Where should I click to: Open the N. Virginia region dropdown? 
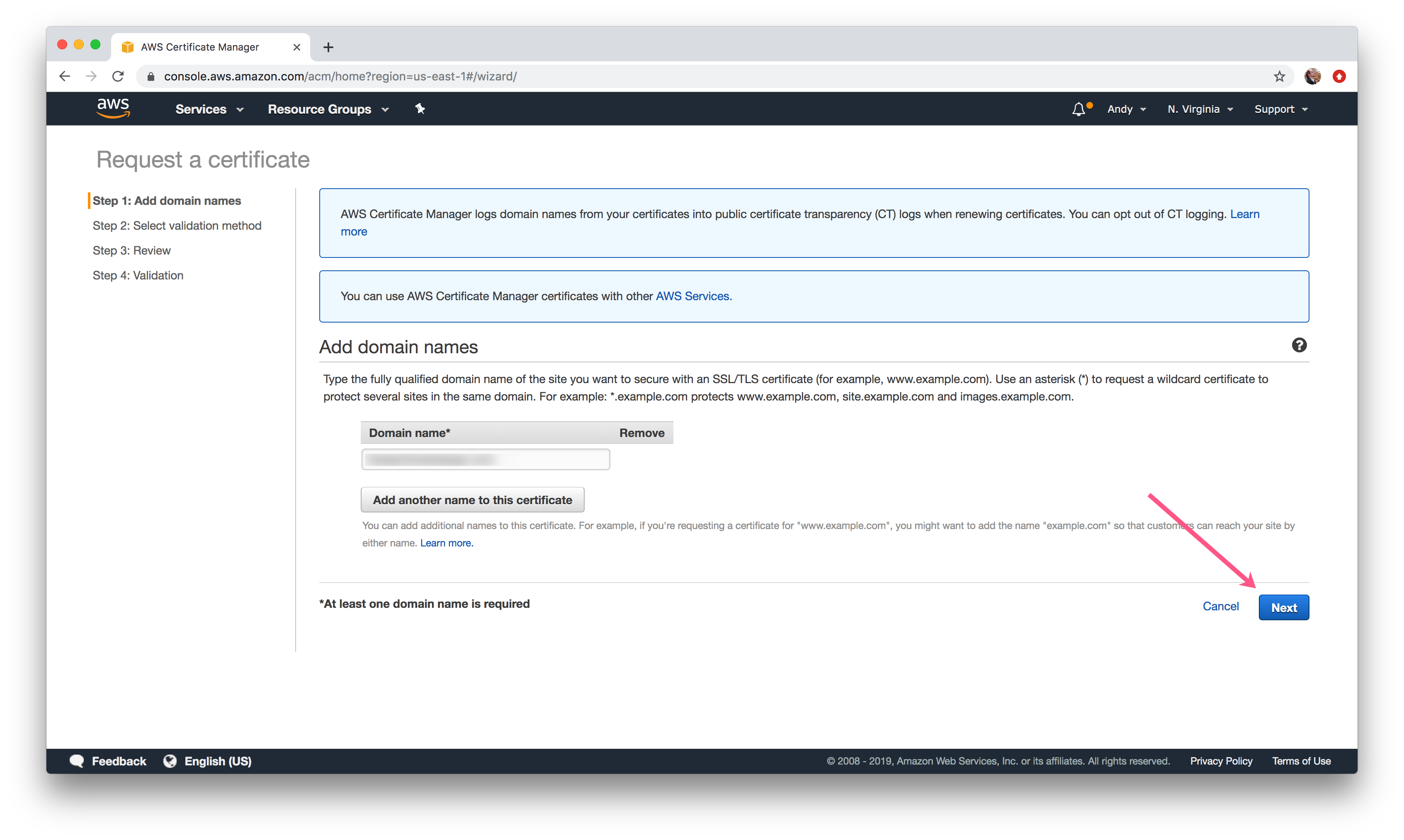click(1200, 109)
